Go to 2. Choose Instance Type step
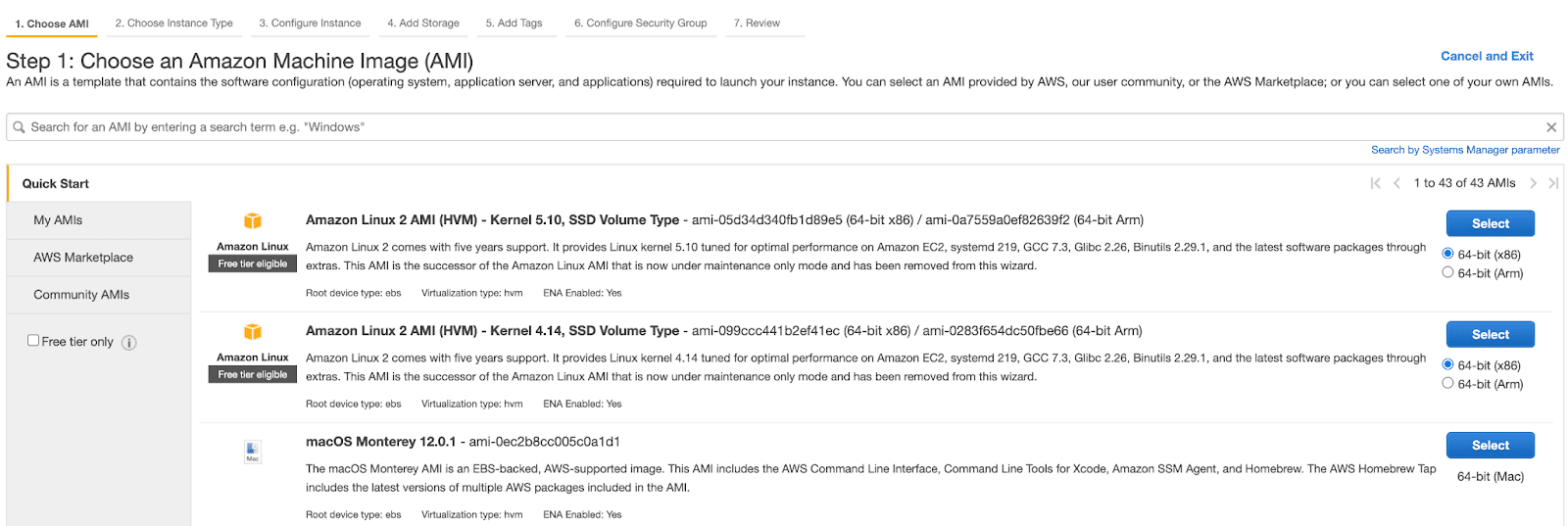Screen dimensions: 1568x526 [174, 24]
